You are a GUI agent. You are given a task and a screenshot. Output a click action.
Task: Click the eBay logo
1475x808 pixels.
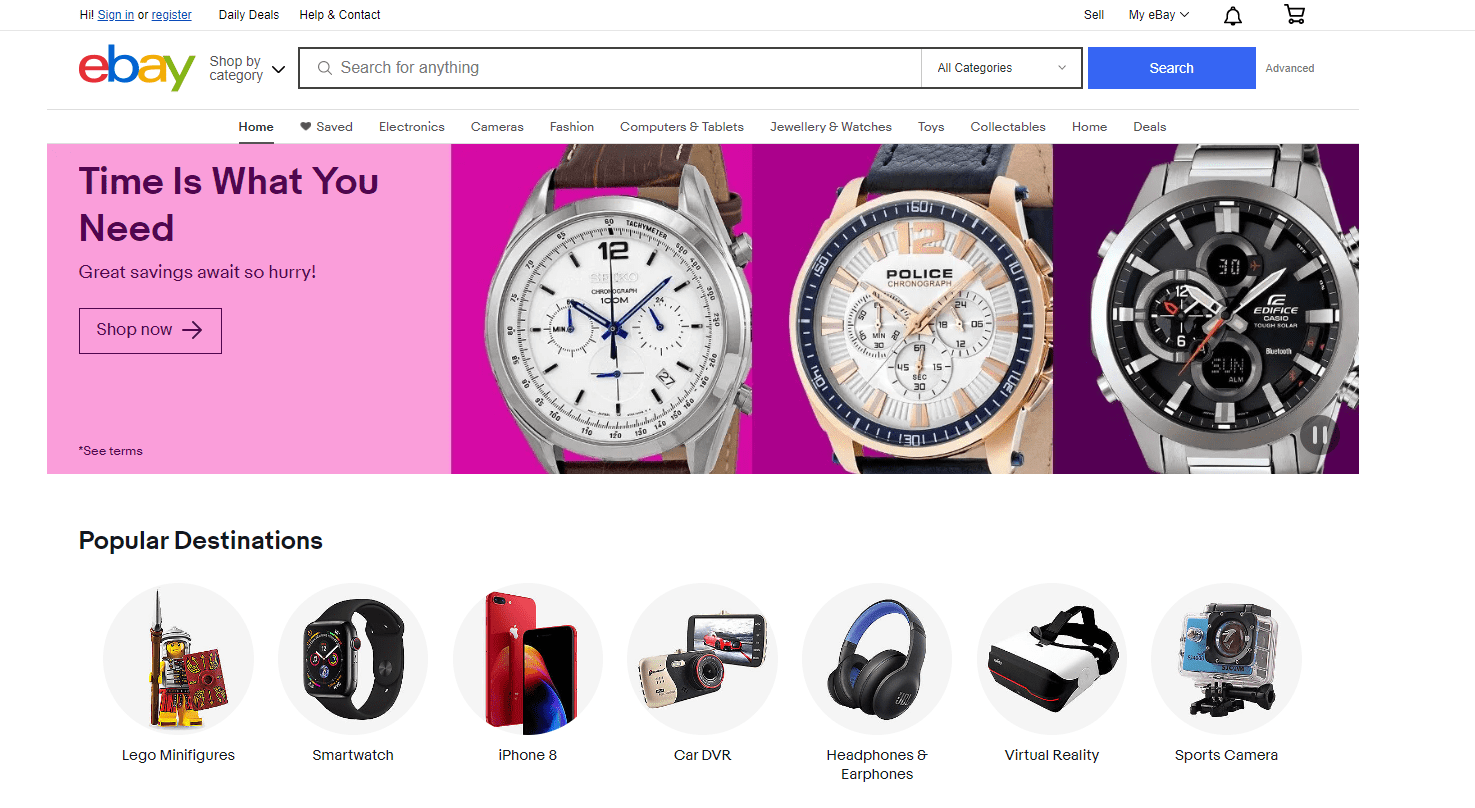(137, 68)
